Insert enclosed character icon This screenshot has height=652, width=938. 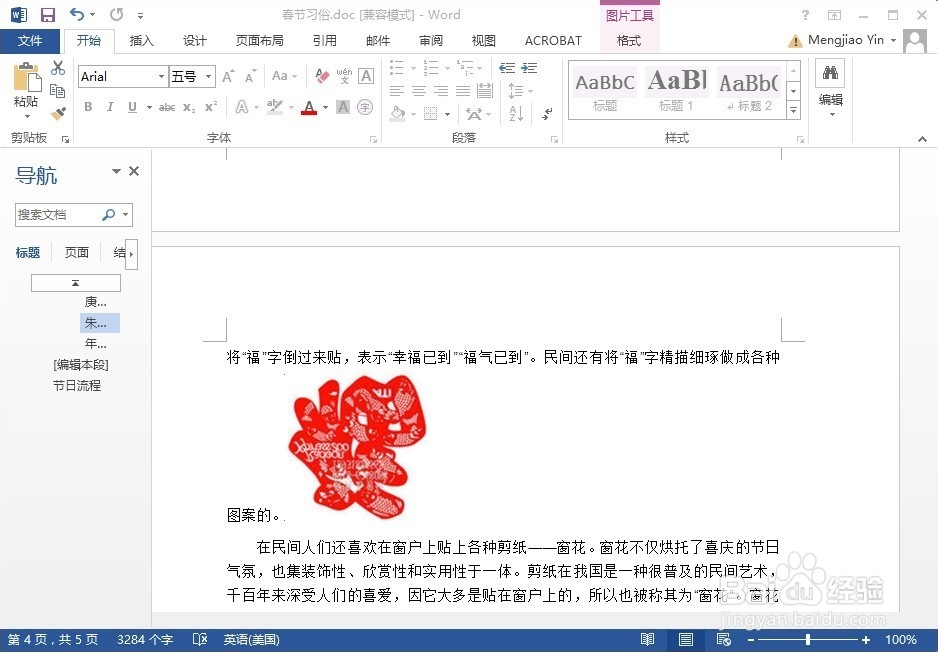click(365, 107)
